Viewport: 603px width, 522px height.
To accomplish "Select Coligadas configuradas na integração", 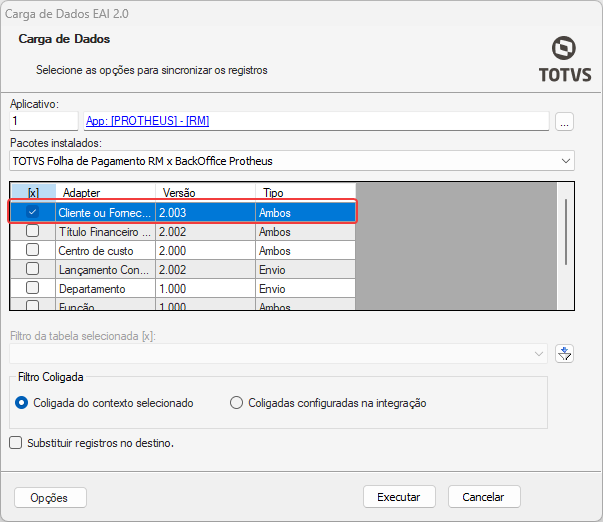I will coord(236,403).
